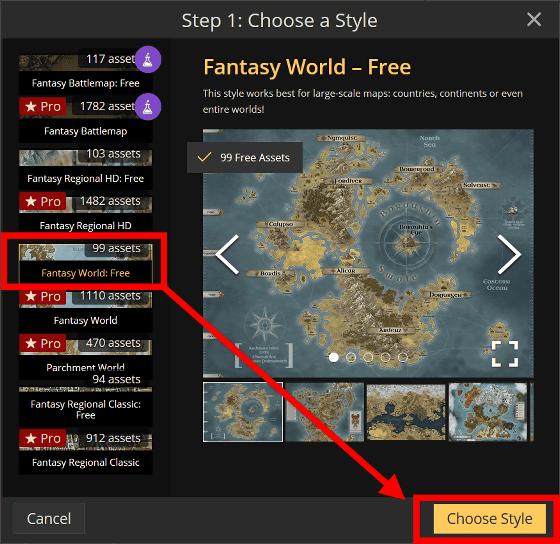The height and width of the screenshot is (544, 560).
Task: Choose the Fantasy Regional Classic: Free style
Action: tap(85, 401)
